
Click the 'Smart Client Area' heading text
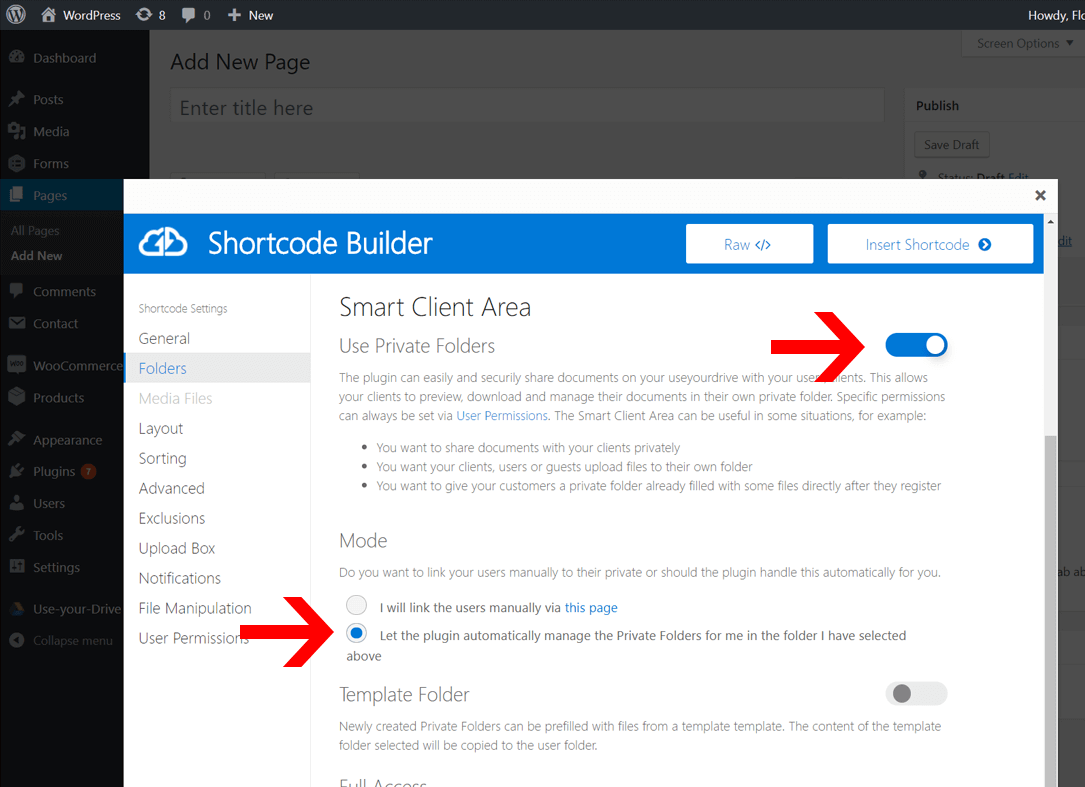435,307
